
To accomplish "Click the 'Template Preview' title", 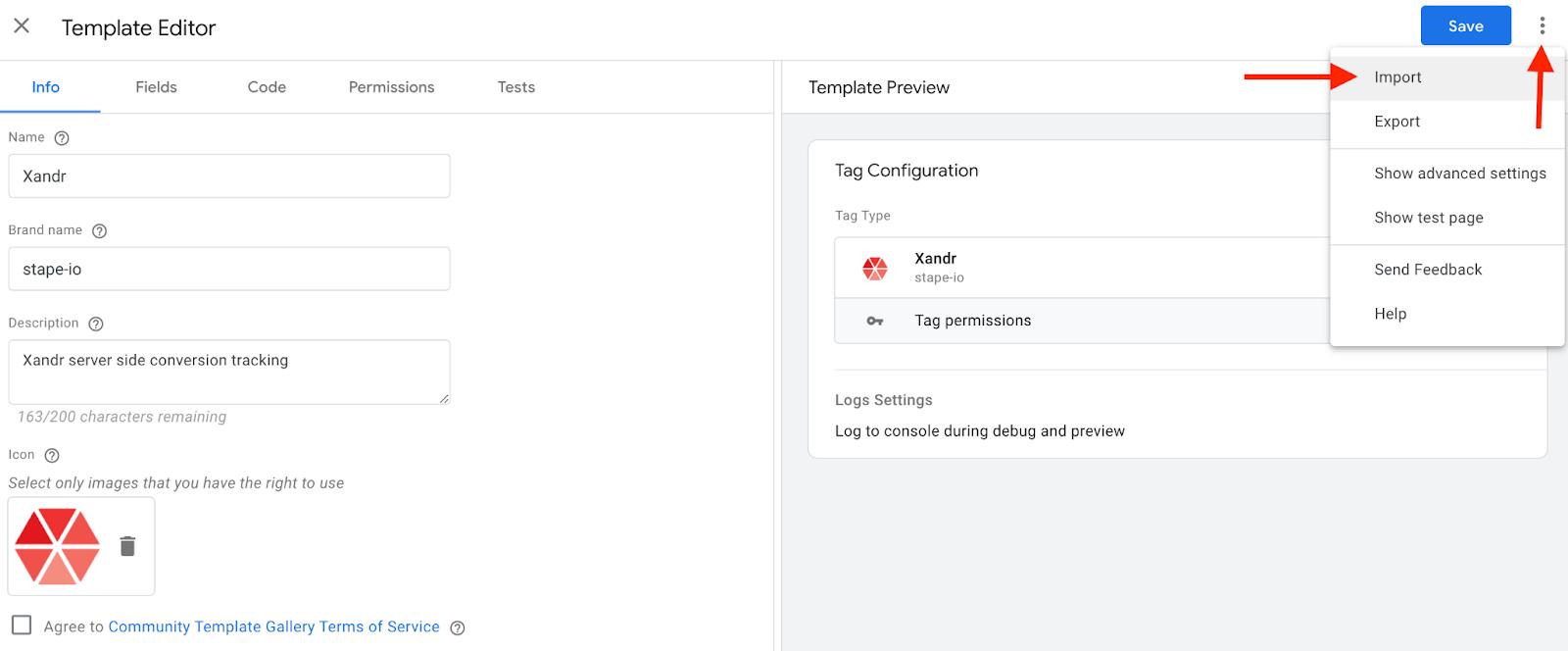I will (x=879, y=87).
